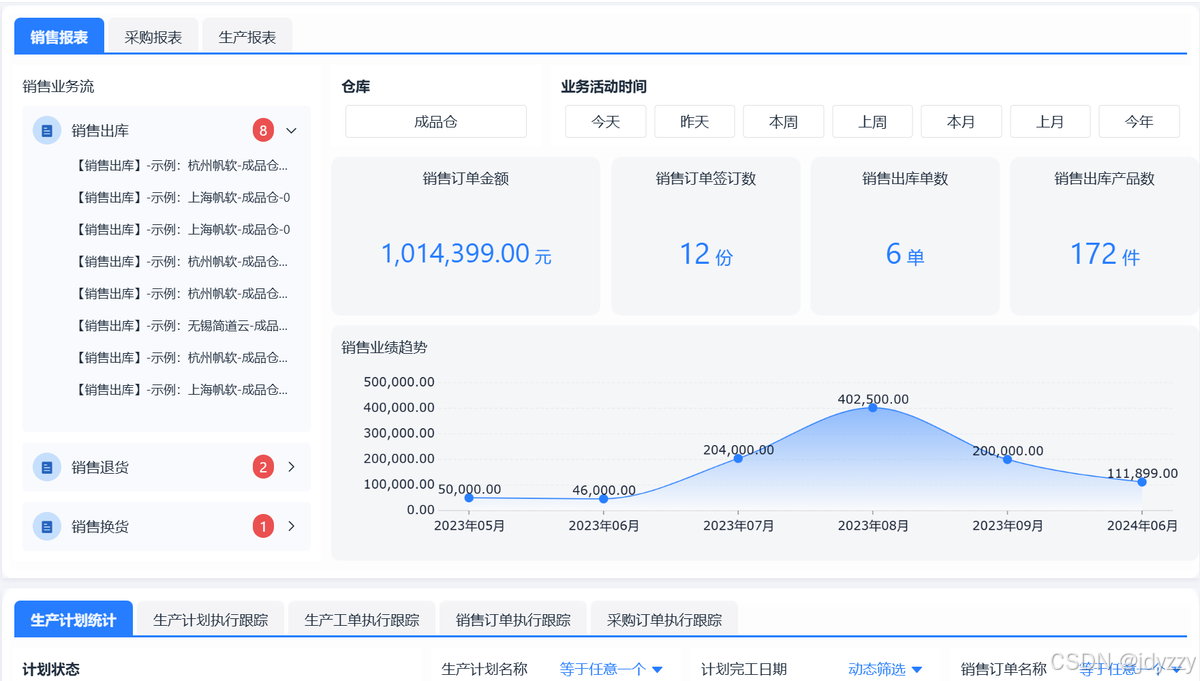Screen dimensions: 1200x681
Task: Click the 销售业绩趋势 chart title
Action: tap(384, 347)
